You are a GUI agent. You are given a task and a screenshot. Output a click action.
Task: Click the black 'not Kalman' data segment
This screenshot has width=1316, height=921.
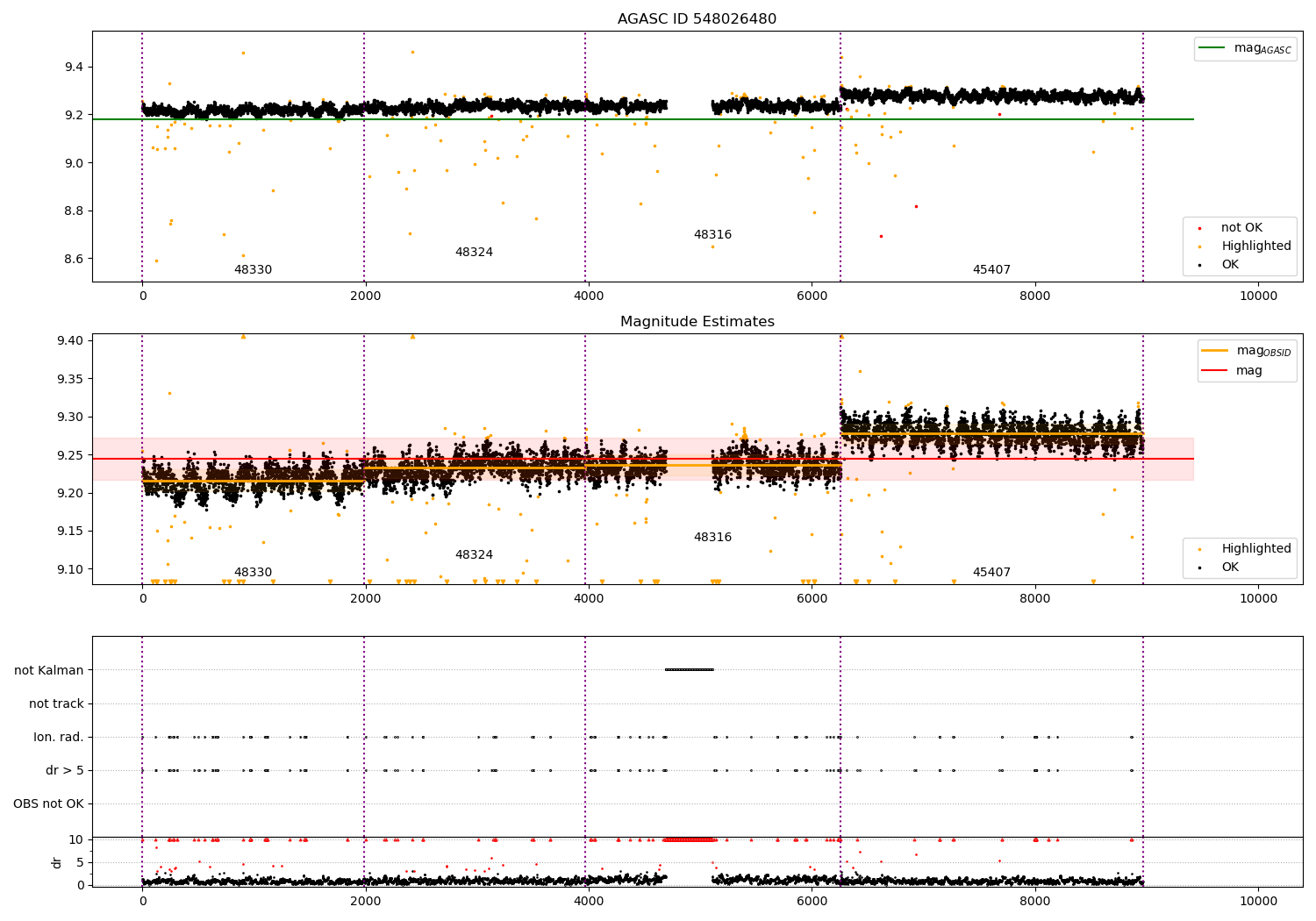pyautogui.click(x=690, y=670)
